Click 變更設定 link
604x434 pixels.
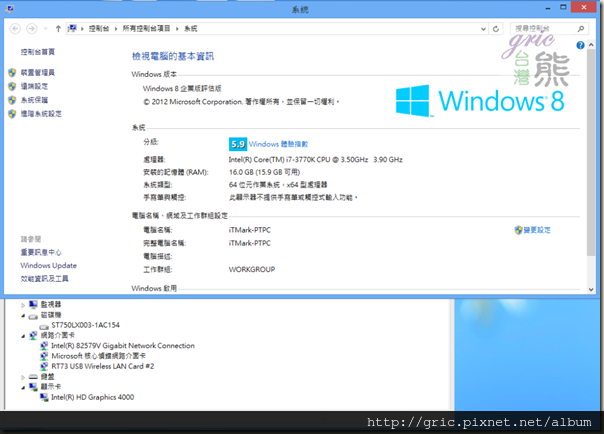pyautogui.click(x=537, y=230)
